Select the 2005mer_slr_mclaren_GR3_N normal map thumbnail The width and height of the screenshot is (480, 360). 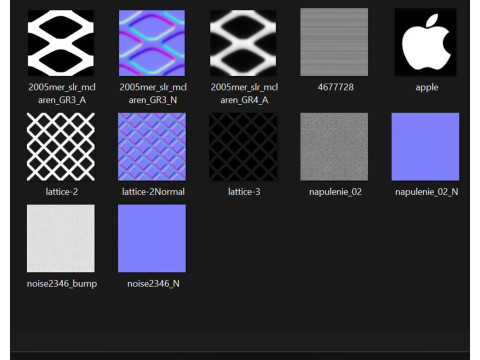(152, 43)
